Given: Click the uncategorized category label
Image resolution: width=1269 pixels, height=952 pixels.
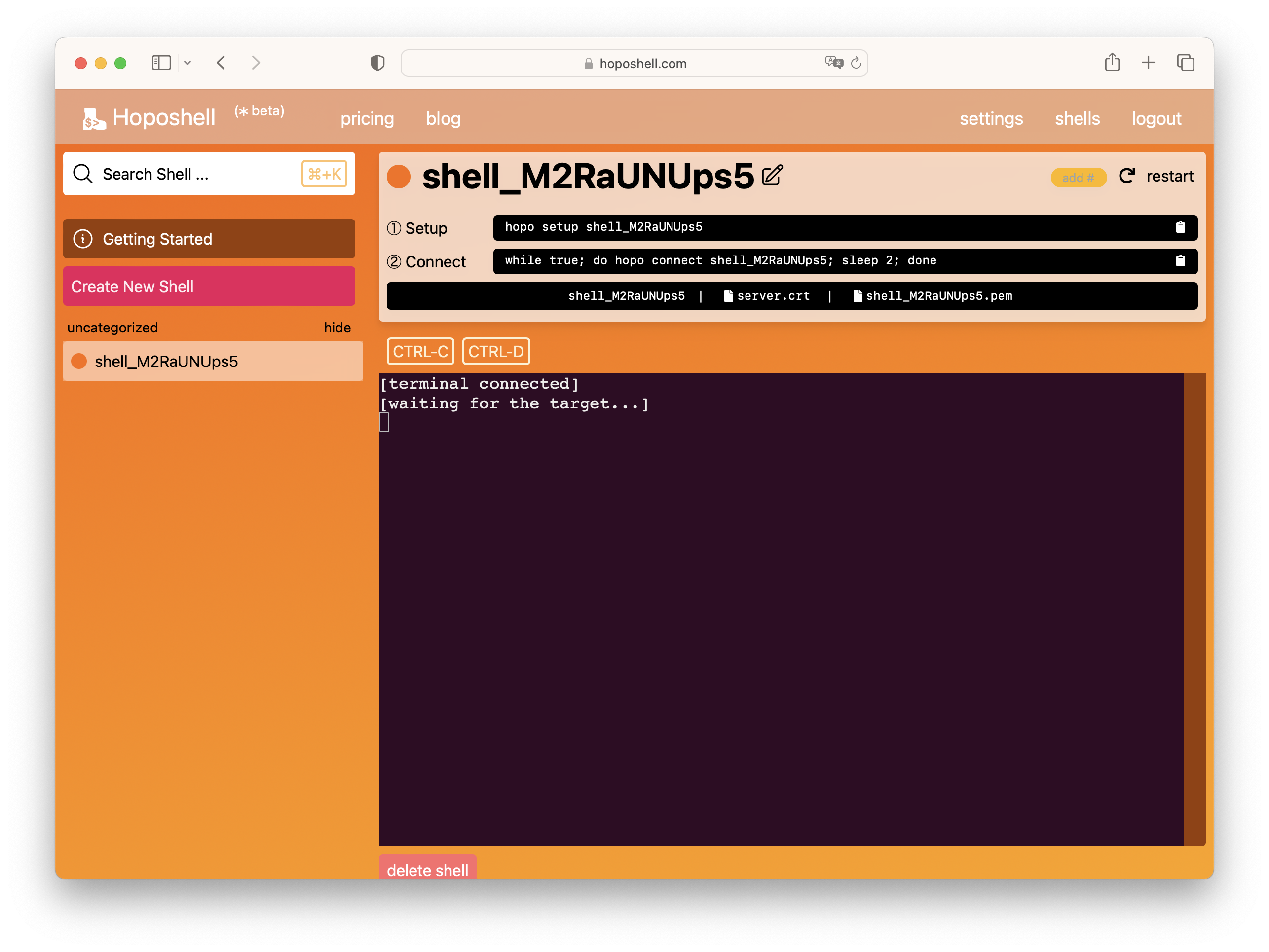Looking at the screenshot, I should pos(112,328).
